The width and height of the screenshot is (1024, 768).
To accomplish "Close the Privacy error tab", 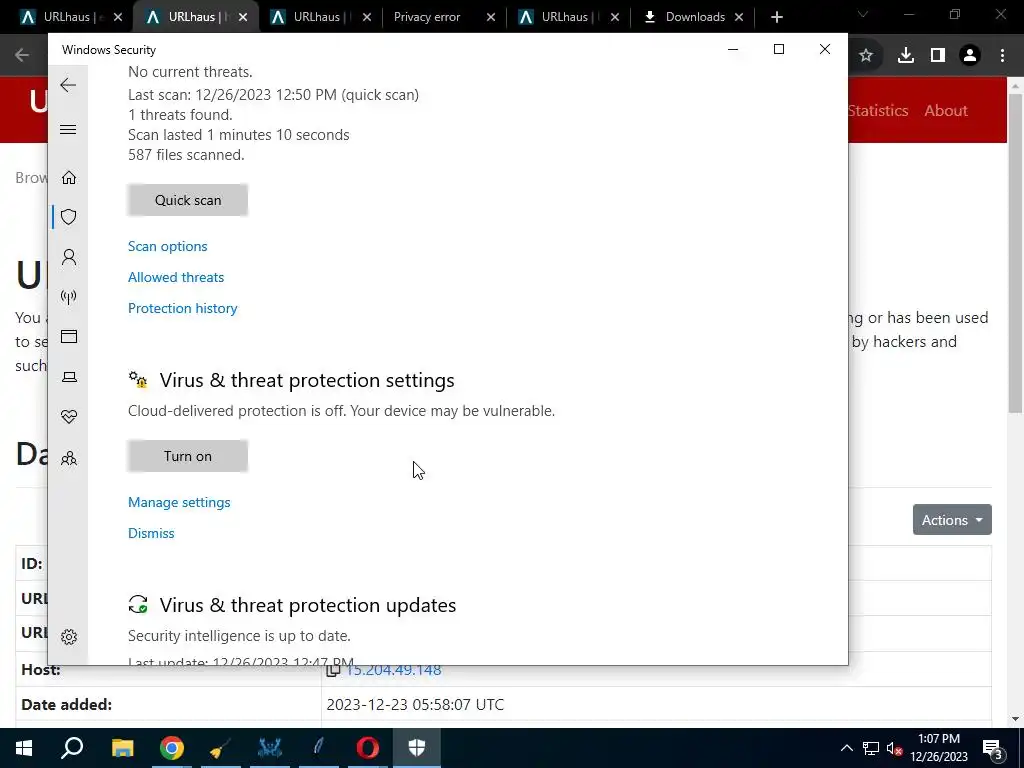I will [x=491, y=17].
